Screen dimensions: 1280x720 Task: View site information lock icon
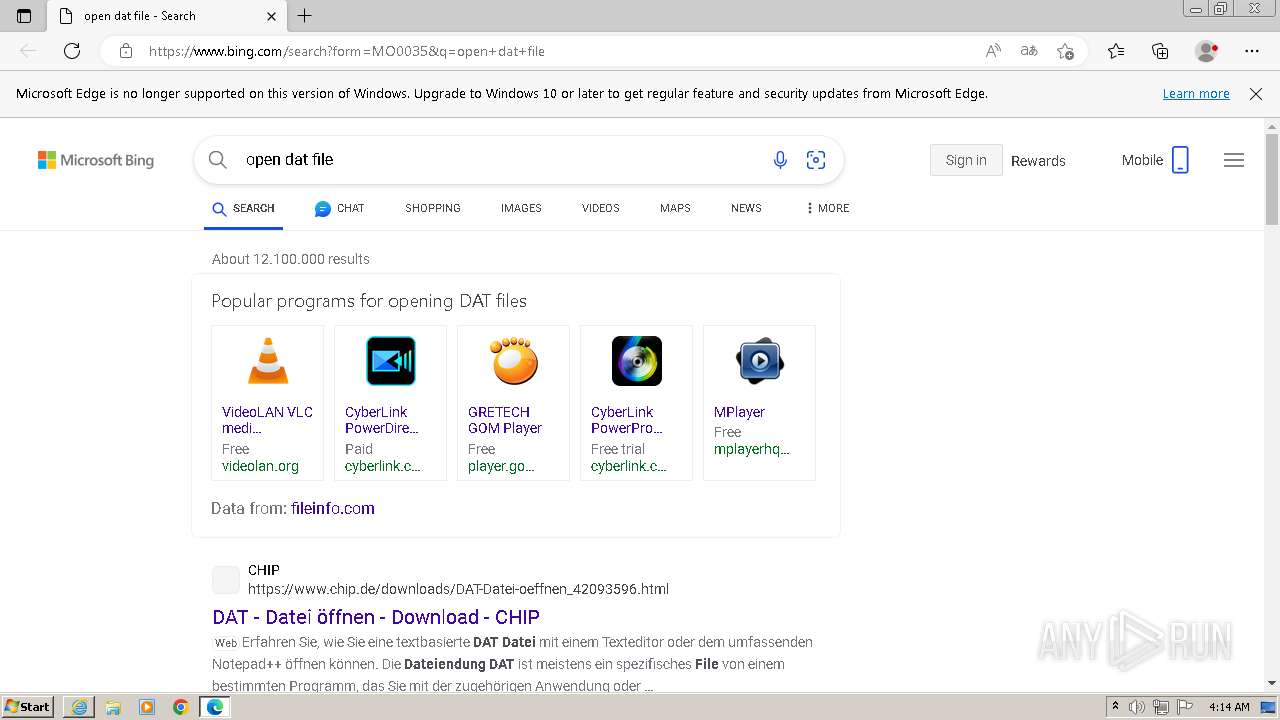(x=126, y=51)
